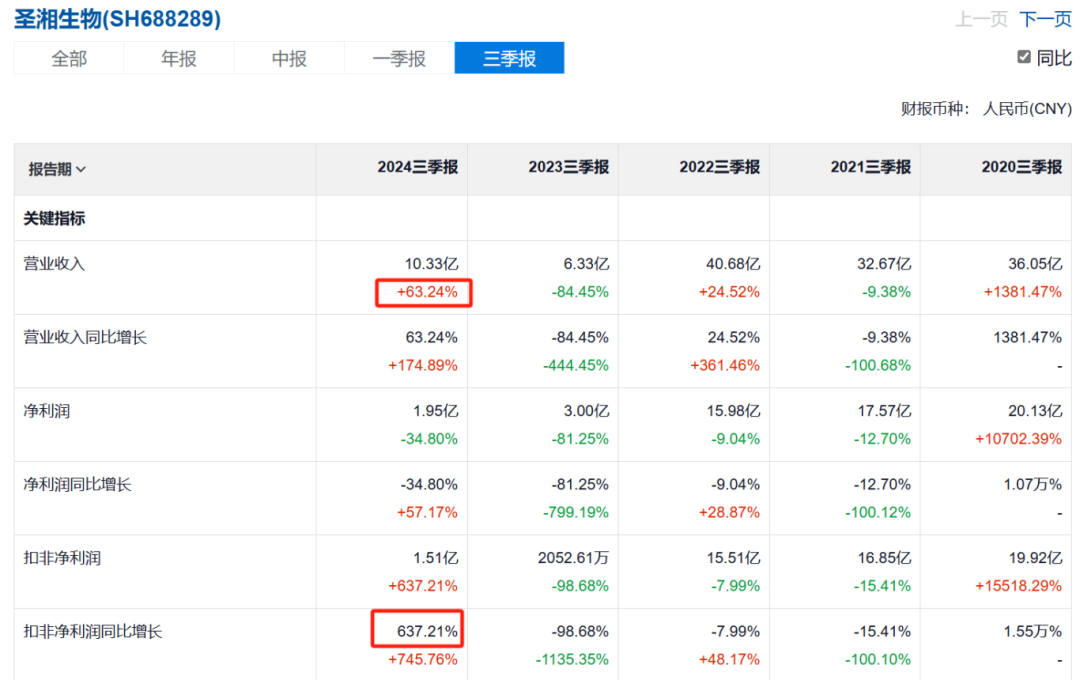
Task: Click the 36.05亿 revenue value
Action: pyautogui.click(x=1035, y=264)
